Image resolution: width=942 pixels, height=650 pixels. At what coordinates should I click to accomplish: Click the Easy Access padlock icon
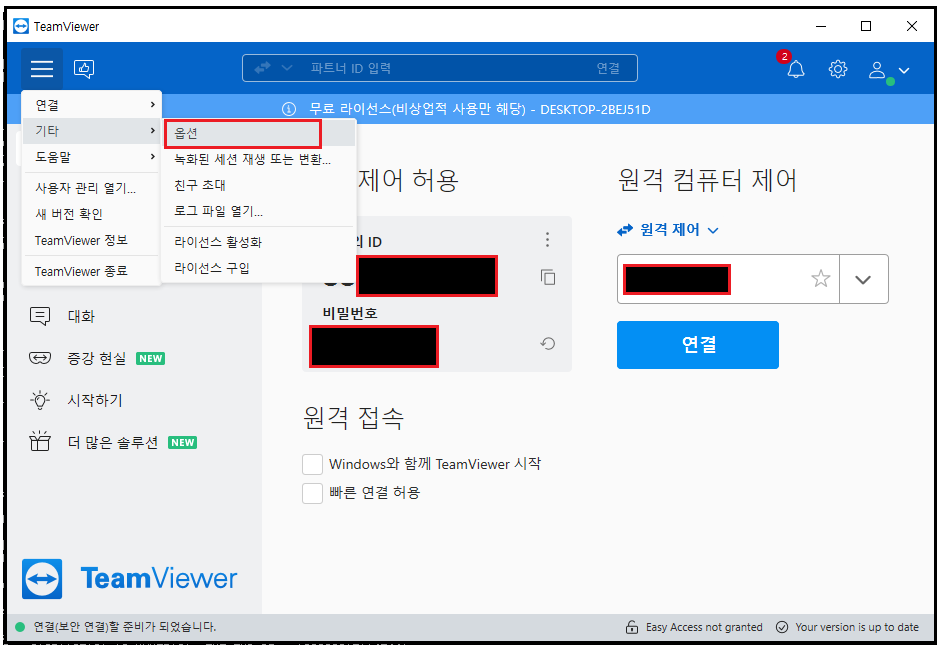pyautogui.click(x=631, y=627)
